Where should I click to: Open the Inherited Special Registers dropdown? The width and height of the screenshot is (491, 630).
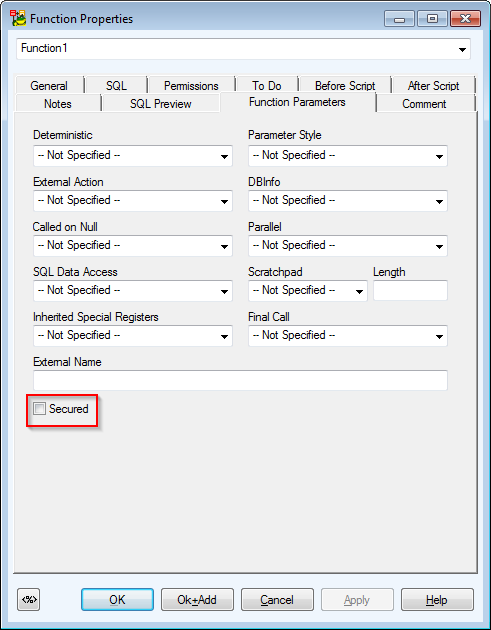(x=133, y=336)
